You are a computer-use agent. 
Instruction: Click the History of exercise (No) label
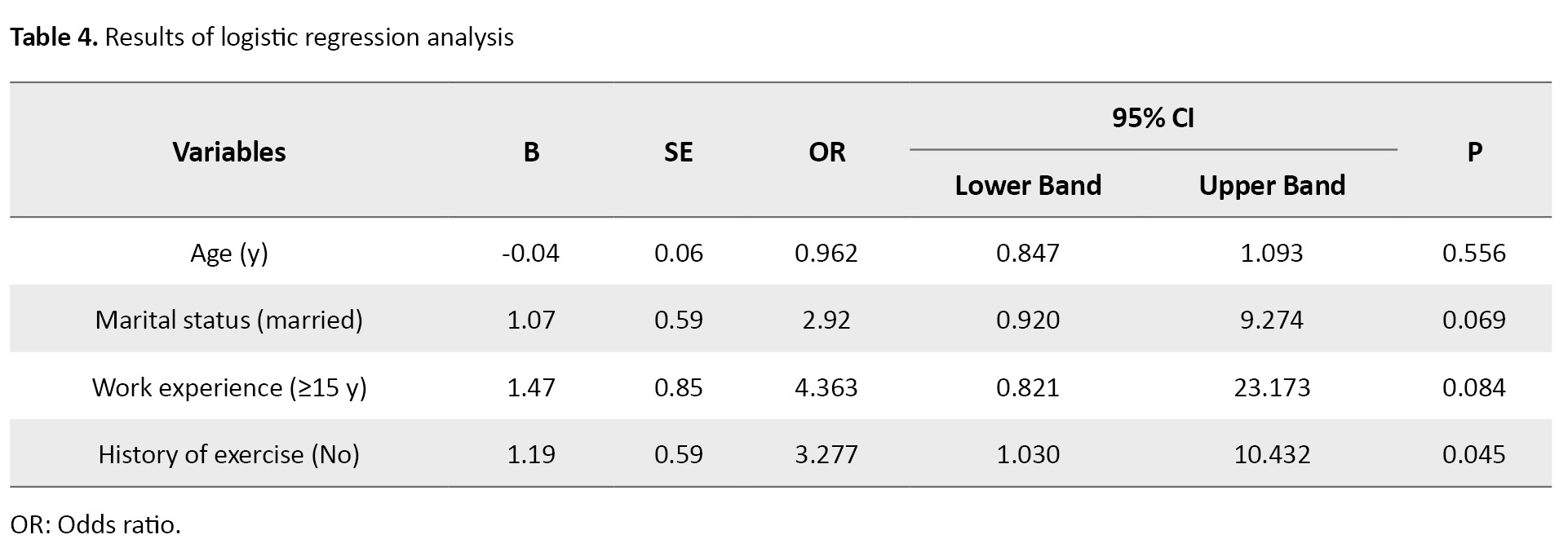click(x=229, y=454)
